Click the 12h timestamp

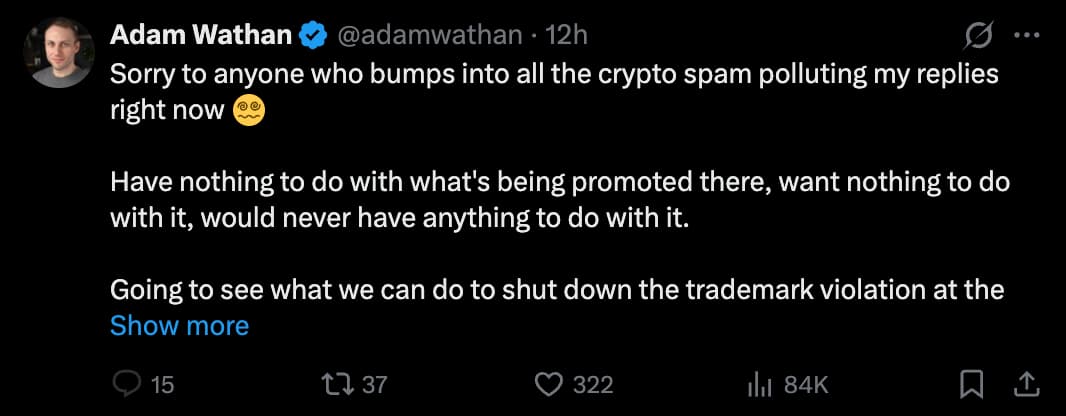point(567,35)
